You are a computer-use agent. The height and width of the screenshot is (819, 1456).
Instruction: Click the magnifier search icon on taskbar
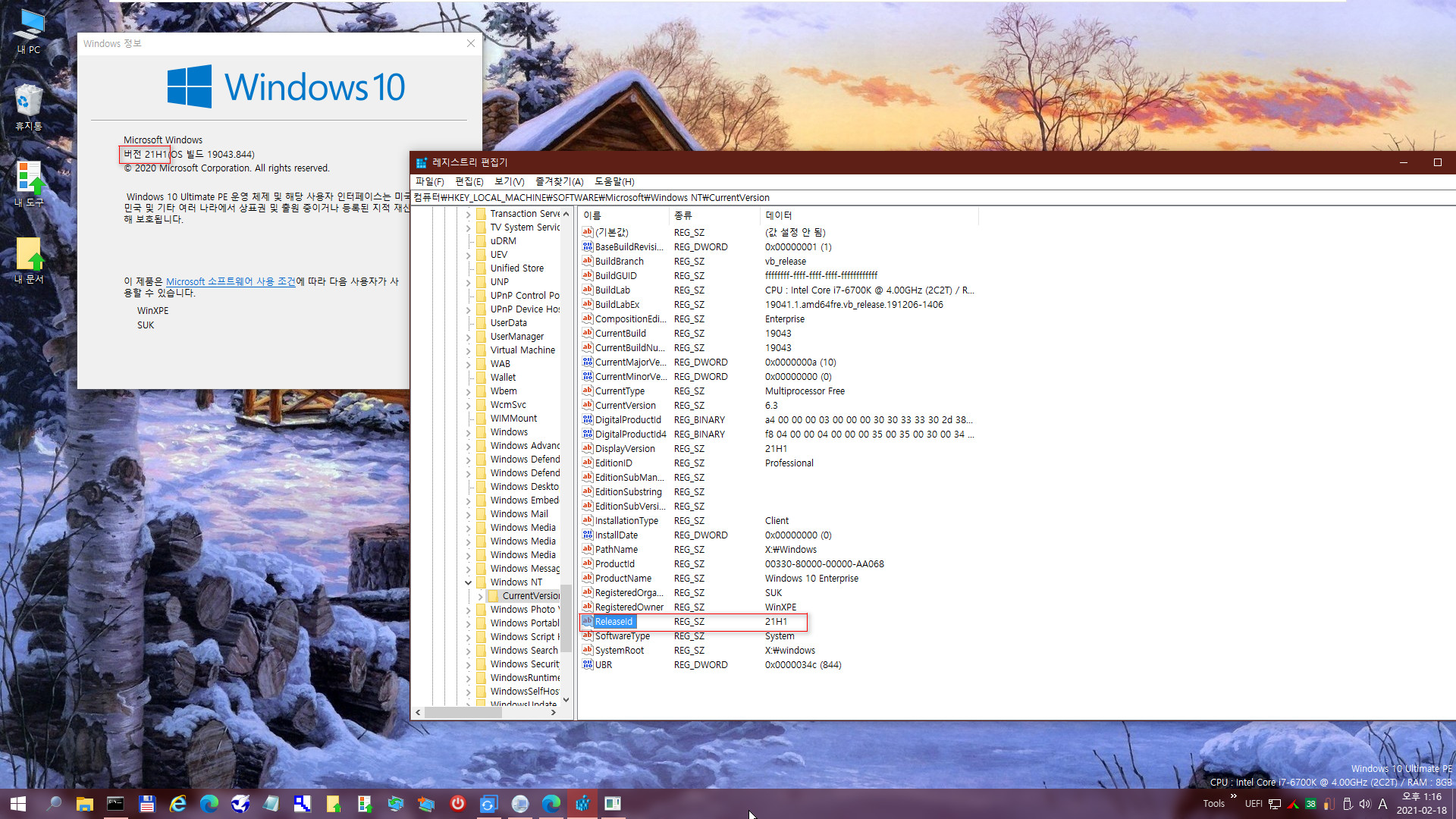(x=54, y=804)
